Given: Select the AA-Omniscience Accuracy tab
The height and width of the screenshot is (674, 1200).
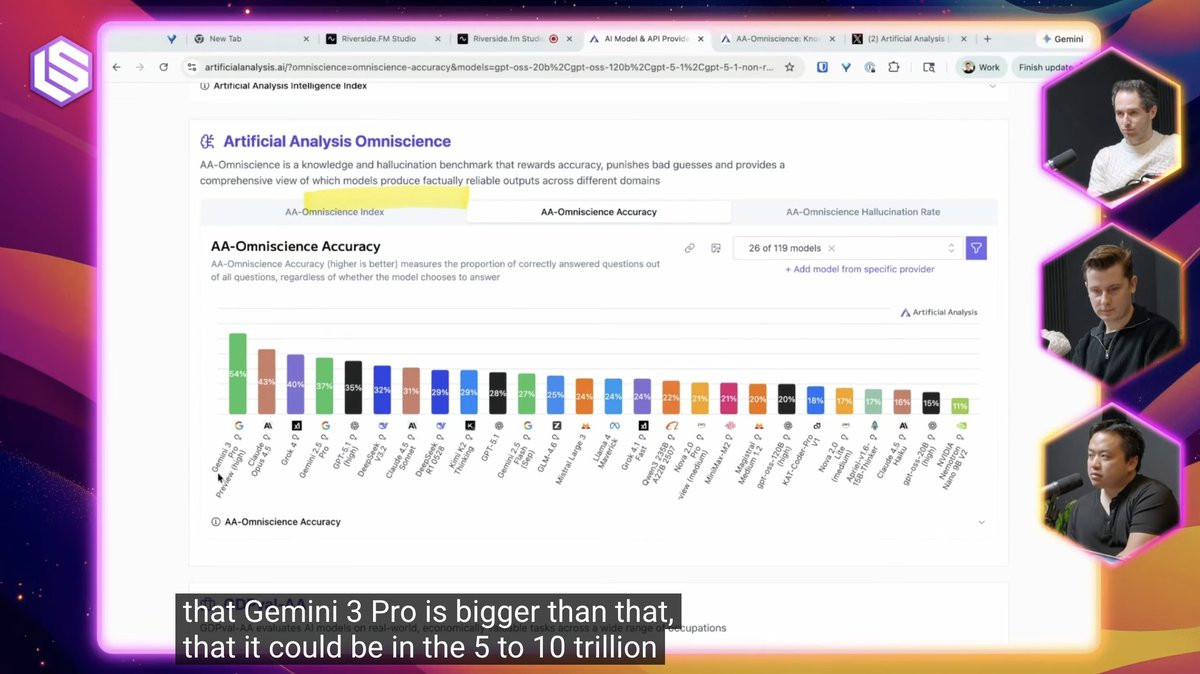Looking at the screenshot, I should click(x=598, y=212).
